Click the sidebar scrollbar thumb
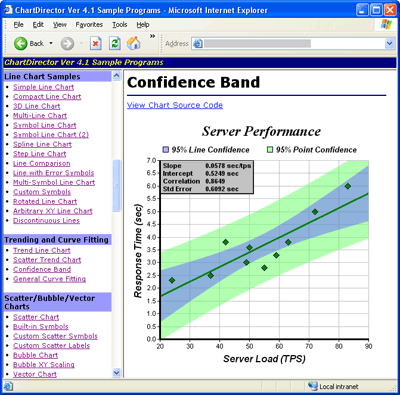The width and height of the screenshot is (400, 395). (x=116, y=186)
